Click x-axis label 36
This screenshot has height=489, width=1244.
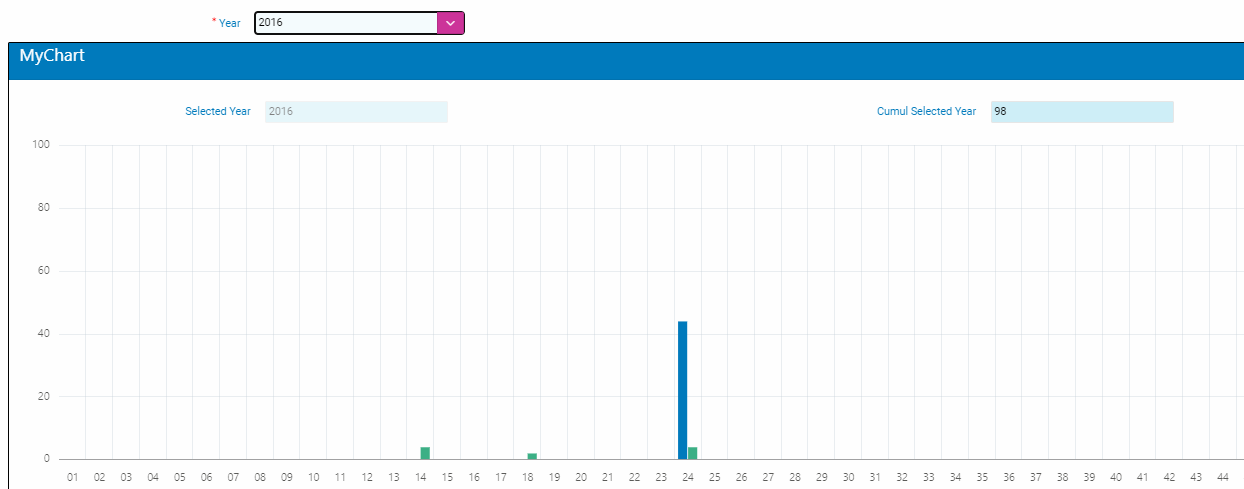(1008, 478)
